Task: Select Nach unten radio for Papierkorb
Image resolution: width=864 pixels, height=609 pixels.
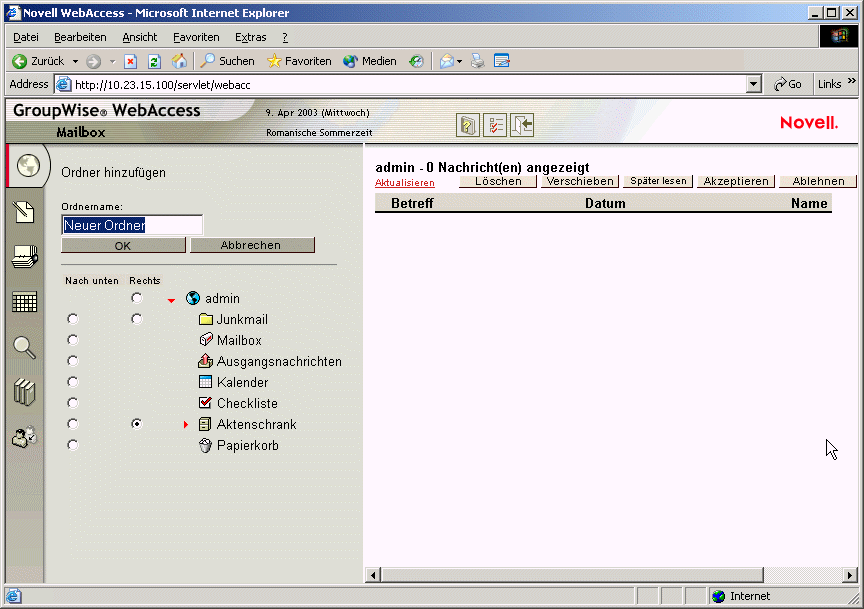Action: point(73,445)
